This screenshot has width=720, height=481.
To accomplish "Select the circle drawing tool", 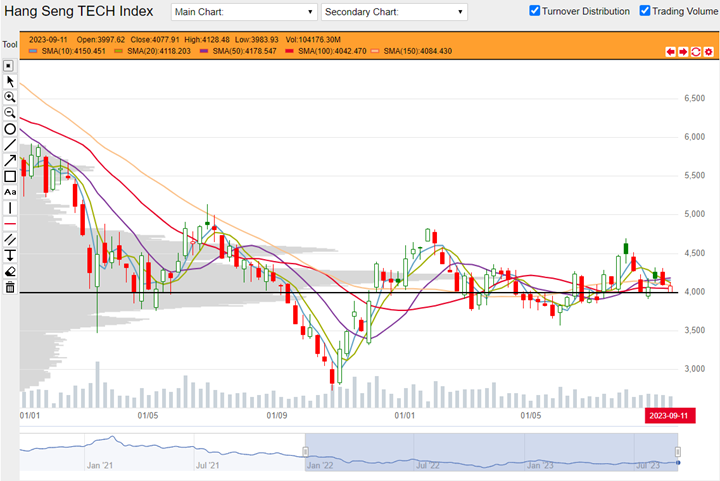I will pyautogui.click(x=10, y=129).
